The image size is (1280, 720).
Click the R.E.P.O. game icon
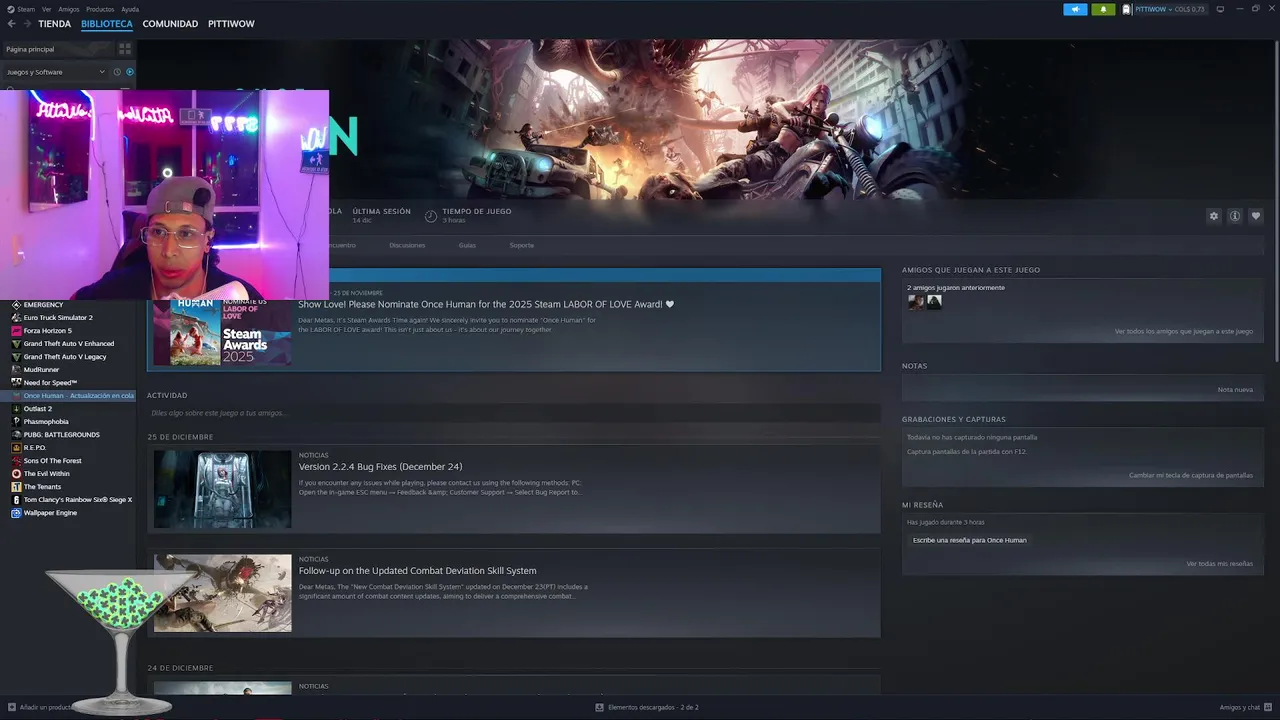pos(16,448)
